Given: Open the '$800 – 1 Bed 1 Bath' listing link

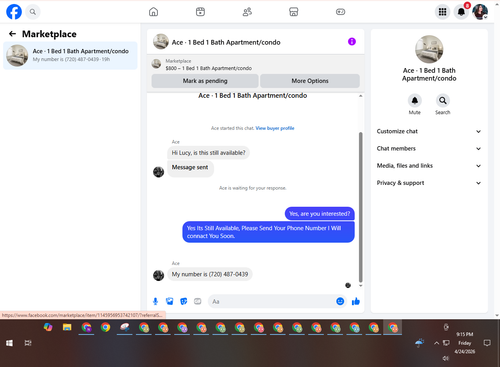Looking at the screenshot, I should (209, 68).
